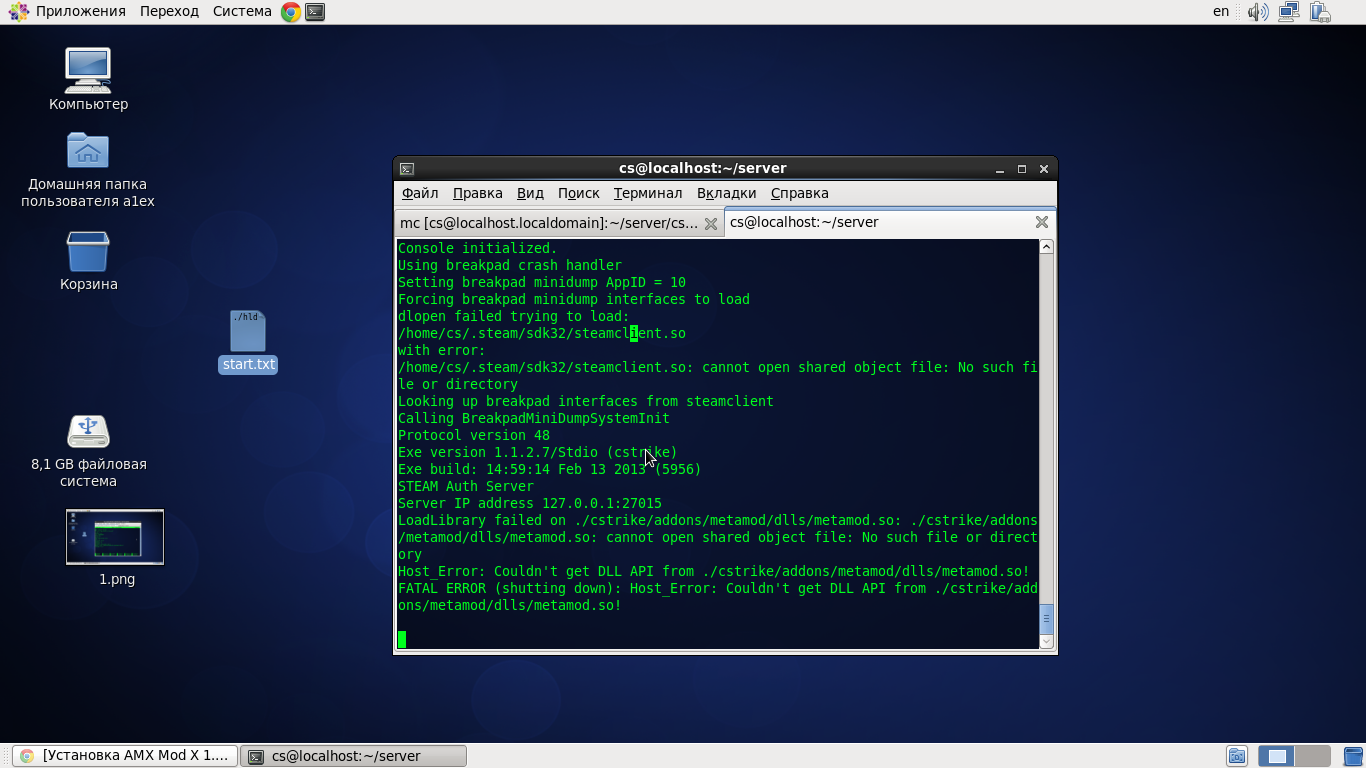Image resolution: width=1366 pixels, height=768 pixels.
Task: Open the Система menu
Action: coord(242,11)
